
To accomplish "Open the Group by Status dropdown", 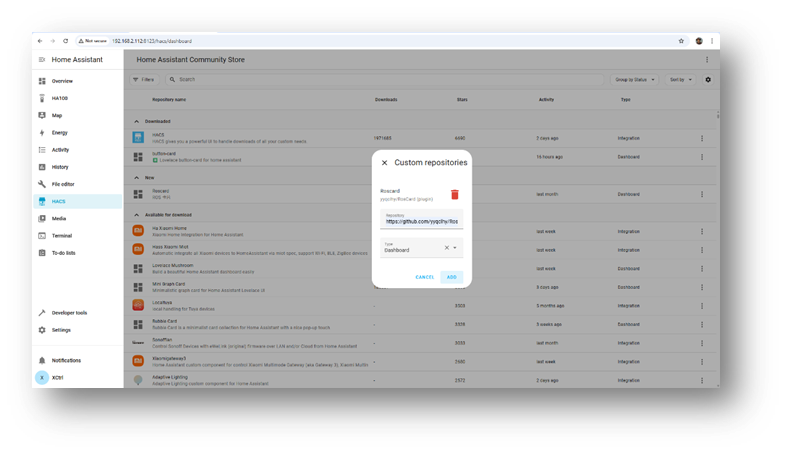I will click(636, 79).
